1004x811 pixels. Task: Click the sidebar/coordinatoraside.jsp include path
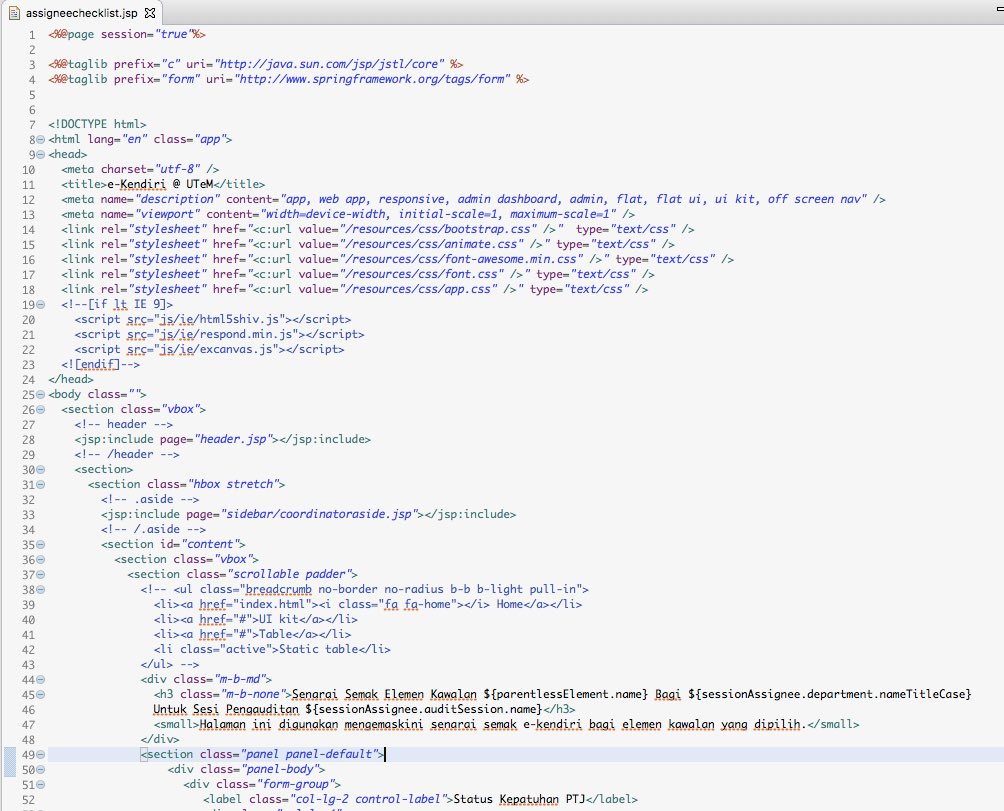click(x=320, y=514)
